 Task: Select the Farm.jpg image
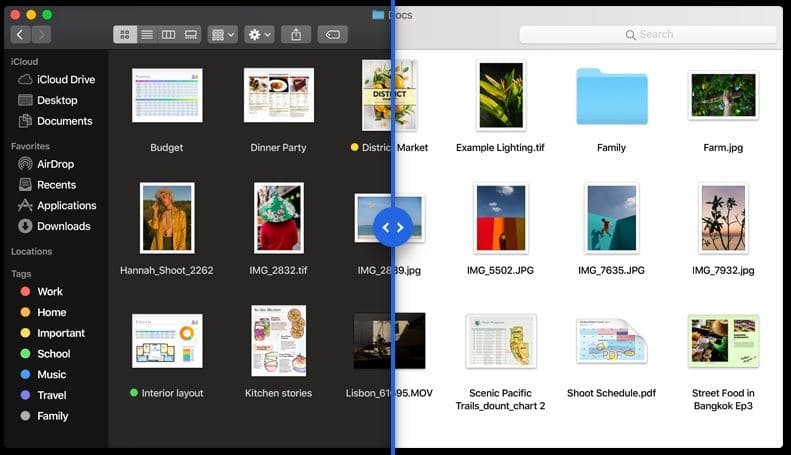723,95
